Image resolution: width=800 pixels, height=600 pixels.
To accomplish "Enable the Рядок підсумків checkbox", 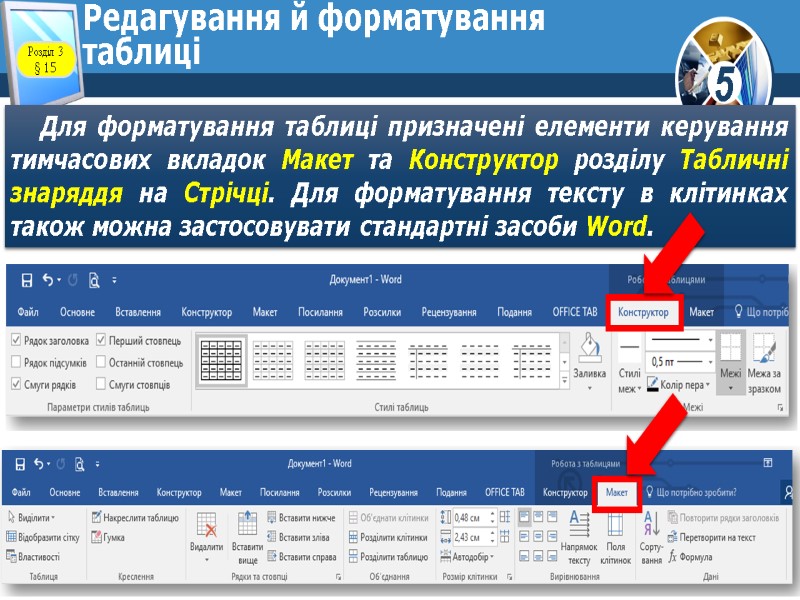I will point(15,360).
